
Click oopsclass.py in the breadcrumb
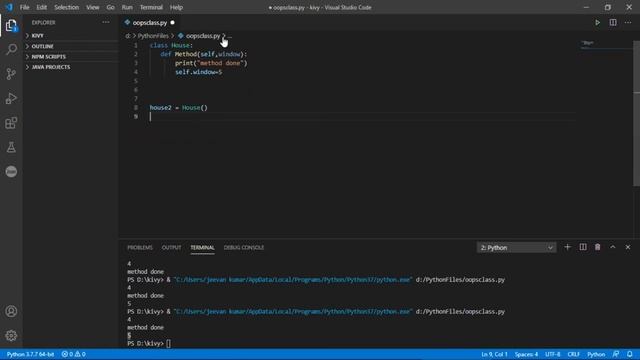pos(203,36)
